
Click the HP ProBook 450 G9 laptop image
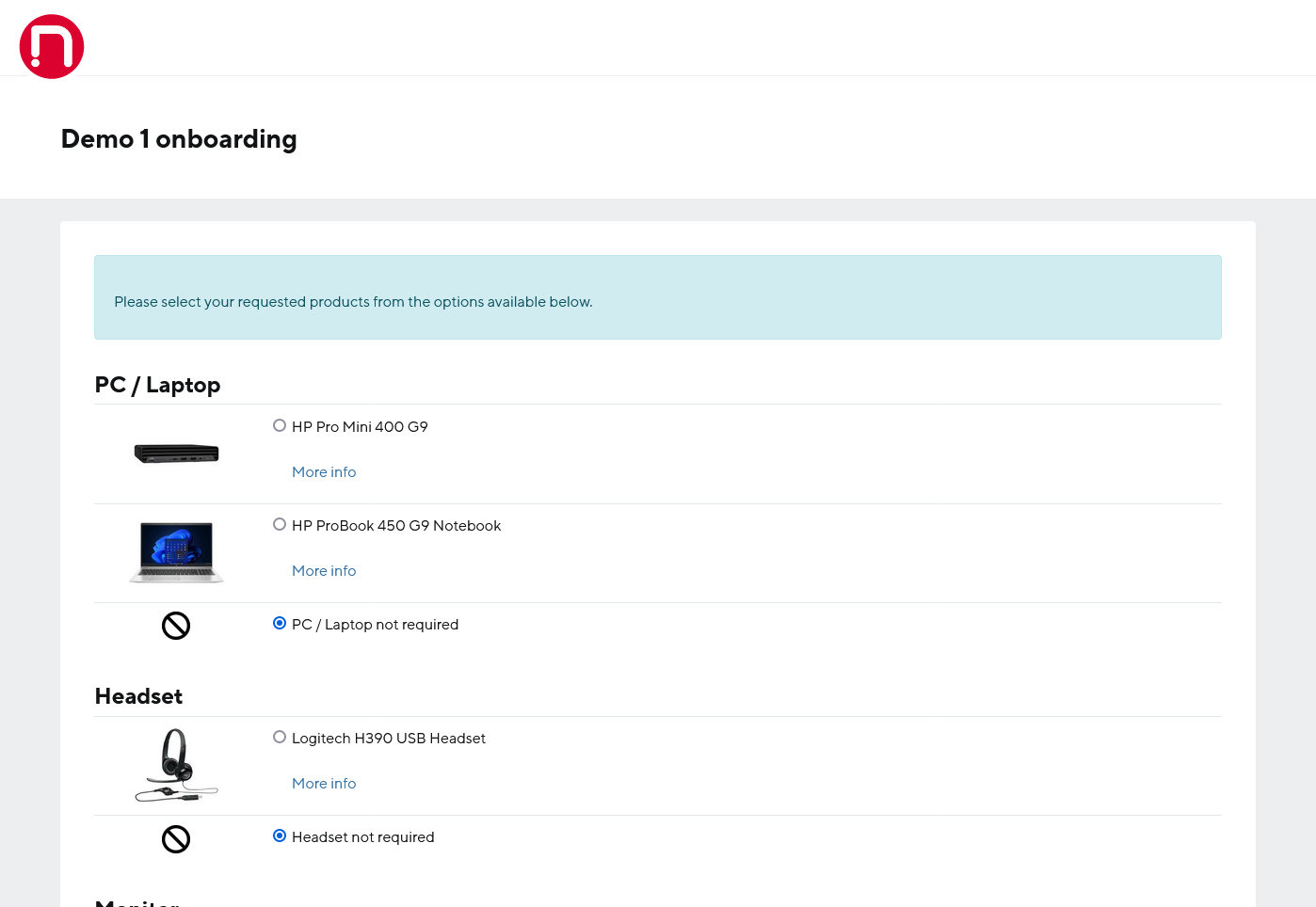pos(176,552)
